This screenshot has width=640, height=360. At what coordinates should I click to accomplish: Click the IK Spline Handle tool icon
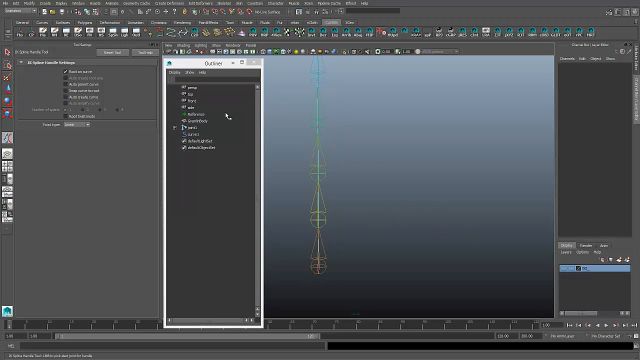point(7,138)
